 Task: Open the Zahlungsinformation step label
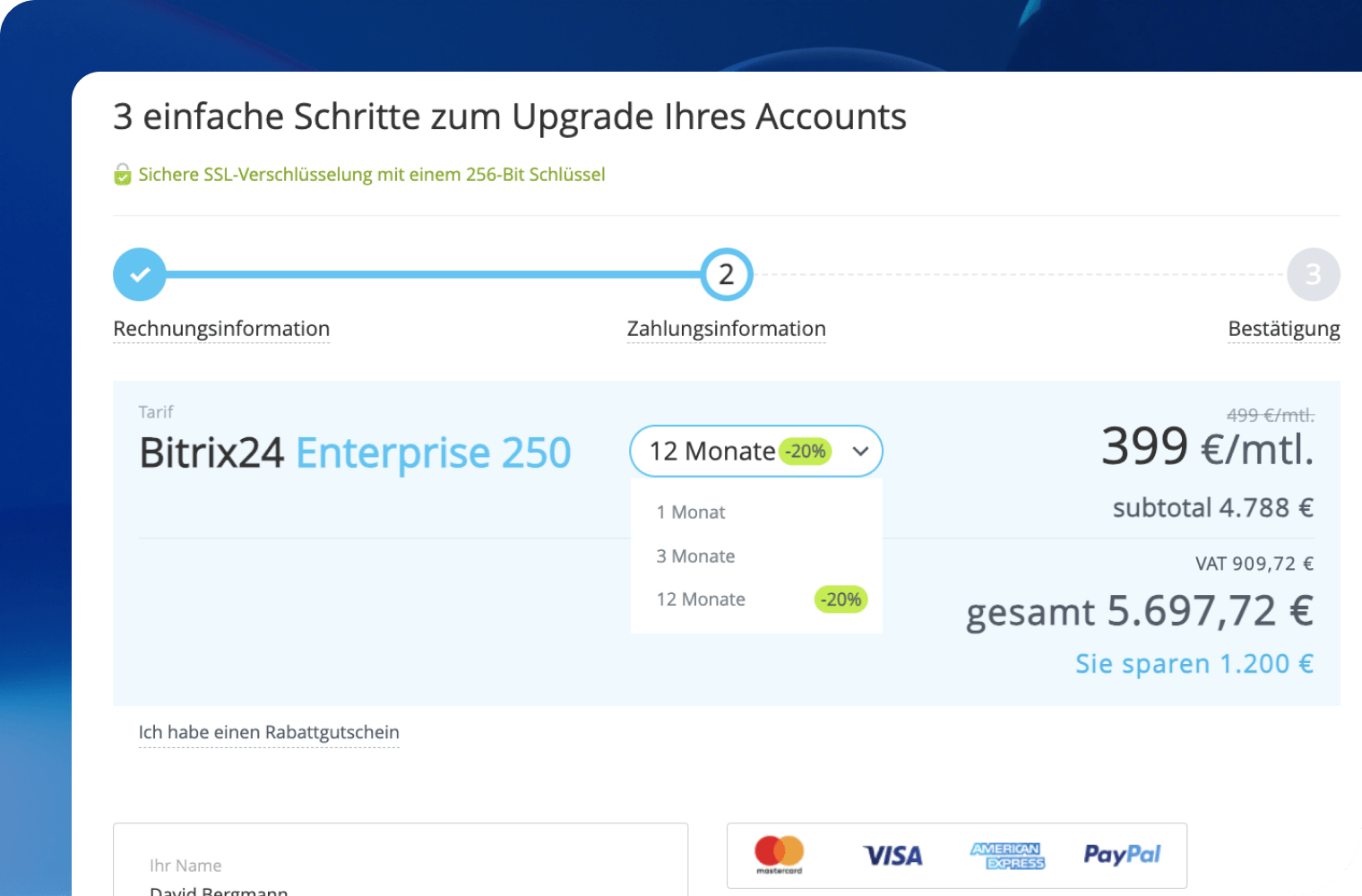coord(727,329)
